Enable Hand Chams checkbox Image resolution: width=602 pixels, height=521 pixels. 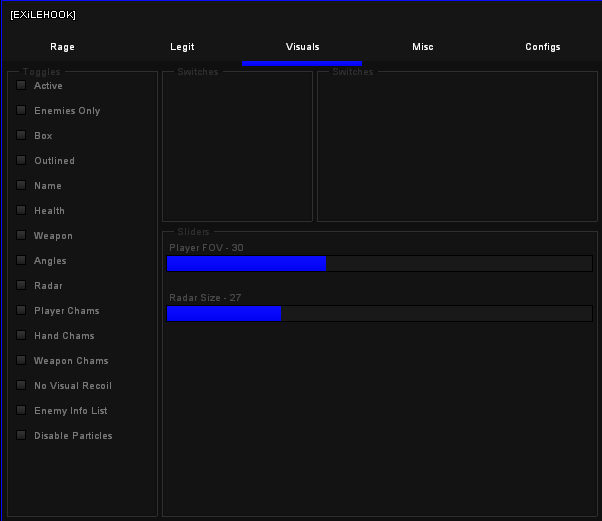point(21,335)
